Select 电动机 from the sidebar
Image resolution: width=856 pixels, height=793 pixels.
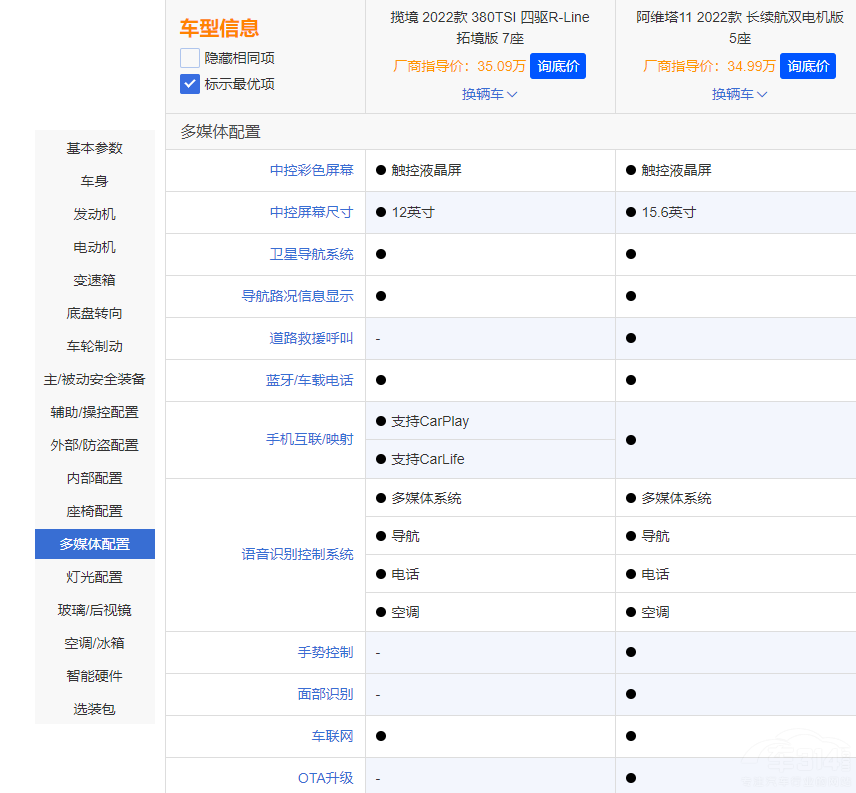point(94,247)
